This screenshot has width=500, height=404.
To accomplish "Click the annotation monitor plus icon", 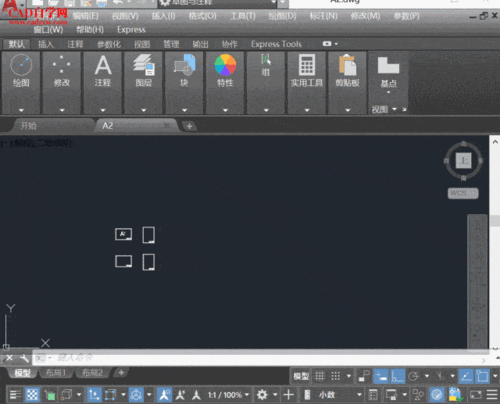I will pyautogui.click(x=289, y=395).
